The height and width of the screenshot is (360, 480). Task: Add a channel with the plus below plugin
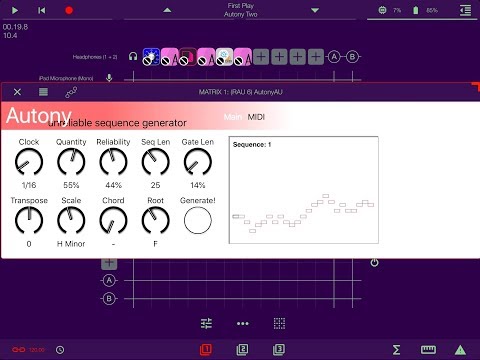(x=109, y=264)
